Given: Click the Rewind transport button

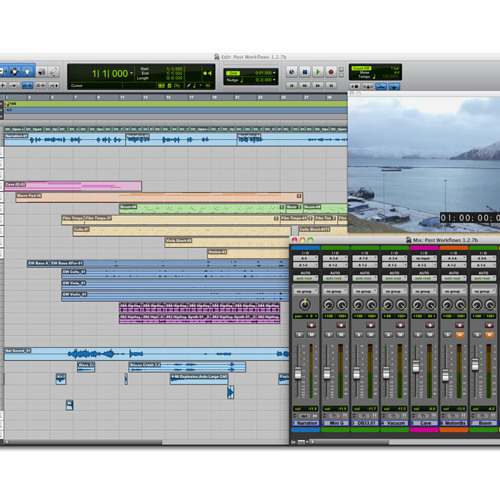Looking at the screenshot, I should tap(305, 85).
